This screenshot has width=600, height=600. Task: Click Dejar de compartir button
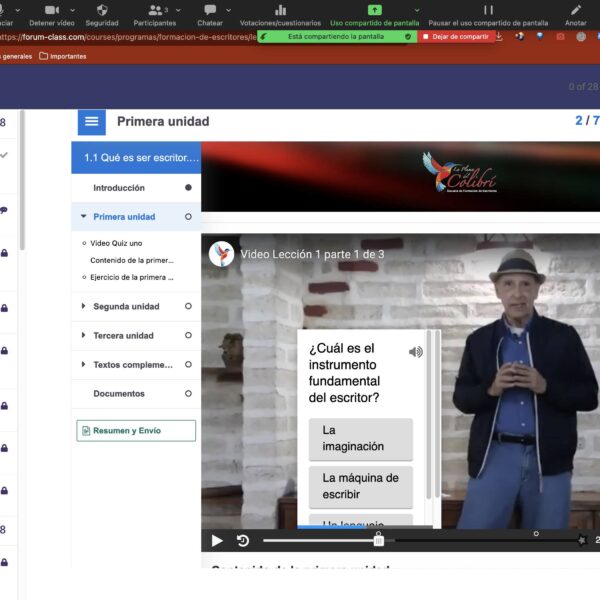[454, 37]
